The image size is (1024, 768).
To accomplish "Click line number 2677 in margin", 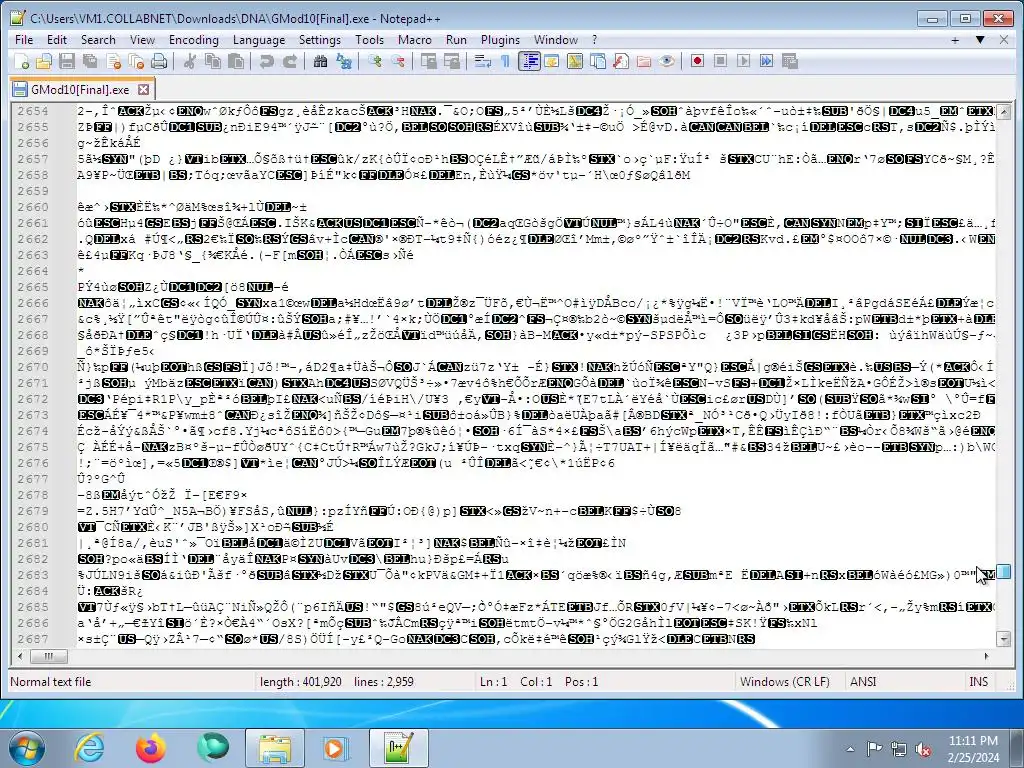I will 33,479.
